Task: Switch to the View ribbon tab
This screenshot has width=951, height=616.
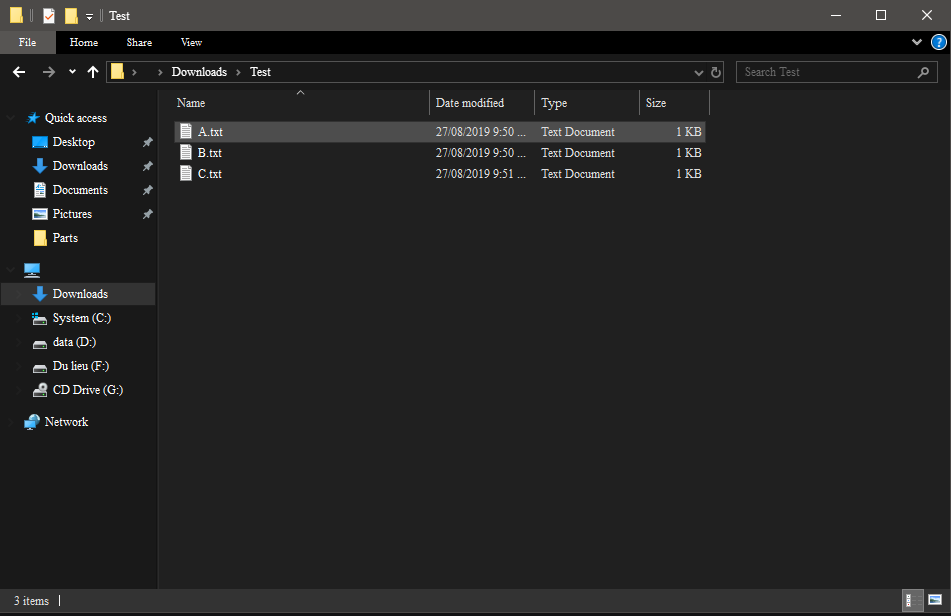Action: coord(191,42)
